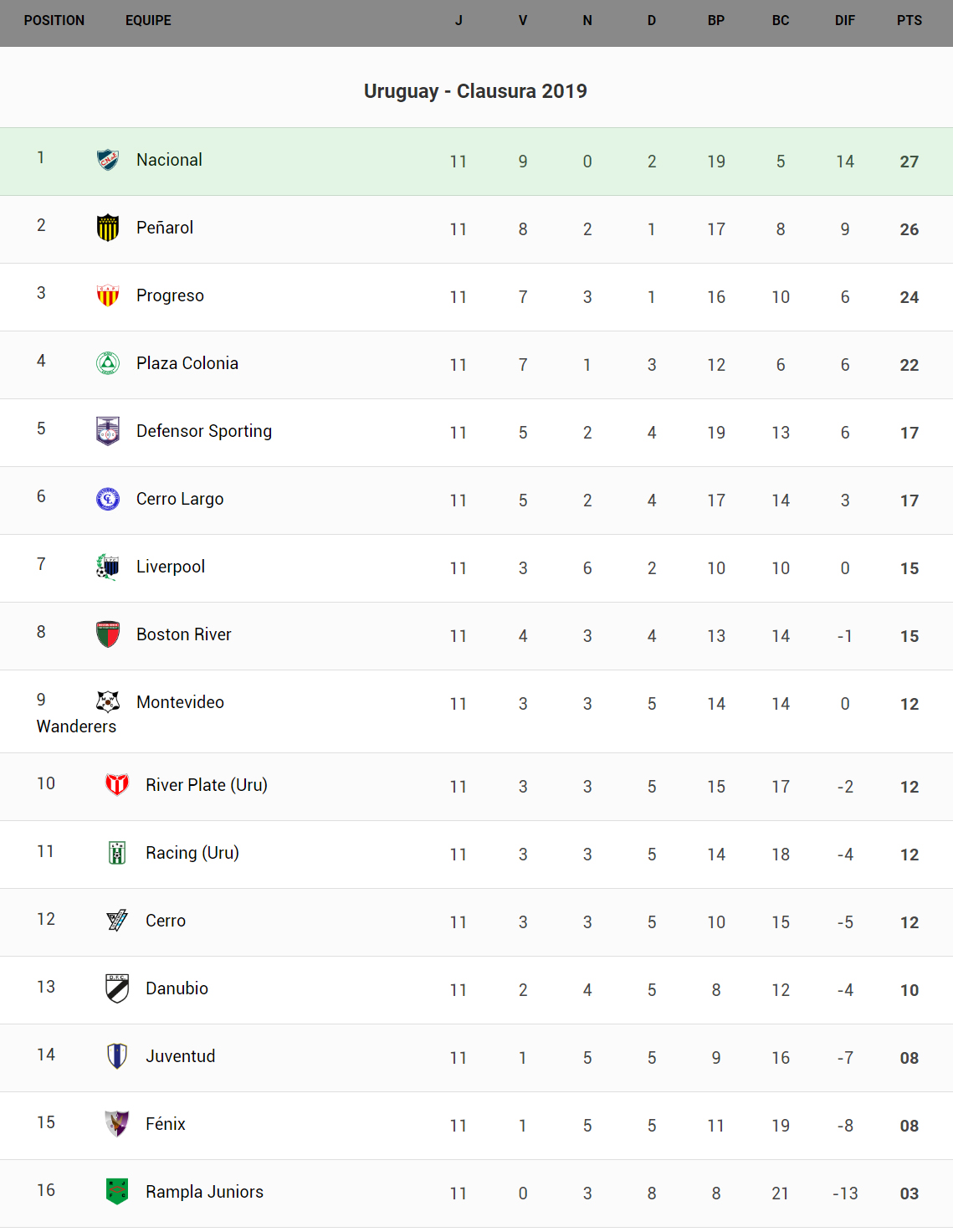Click the Boston River shield icon

[x=108, y=634]
